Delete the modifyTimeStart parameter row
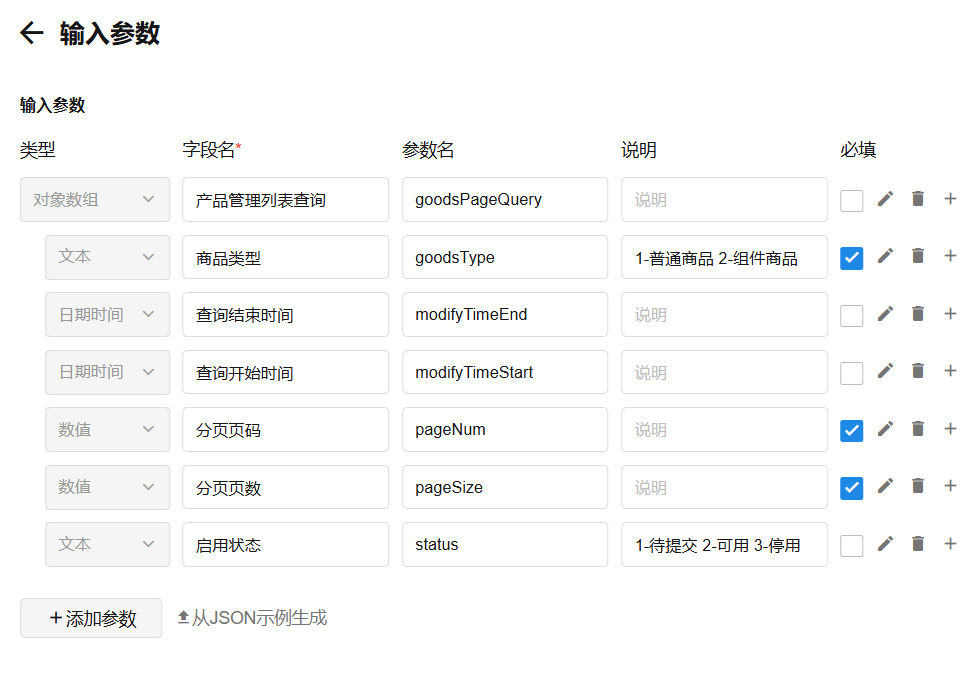 pyautogui.click(x=918, y=371)
